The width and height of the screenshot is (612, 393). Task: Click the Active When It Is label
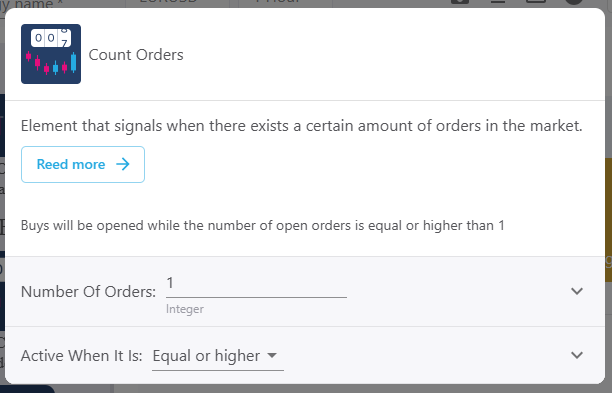click(x=82, y=356)
